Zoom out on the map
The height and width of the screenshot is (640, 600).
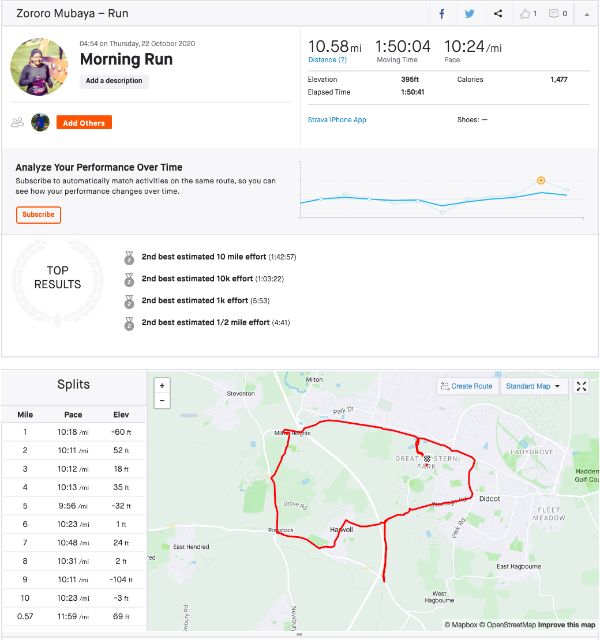click(162, 400)
